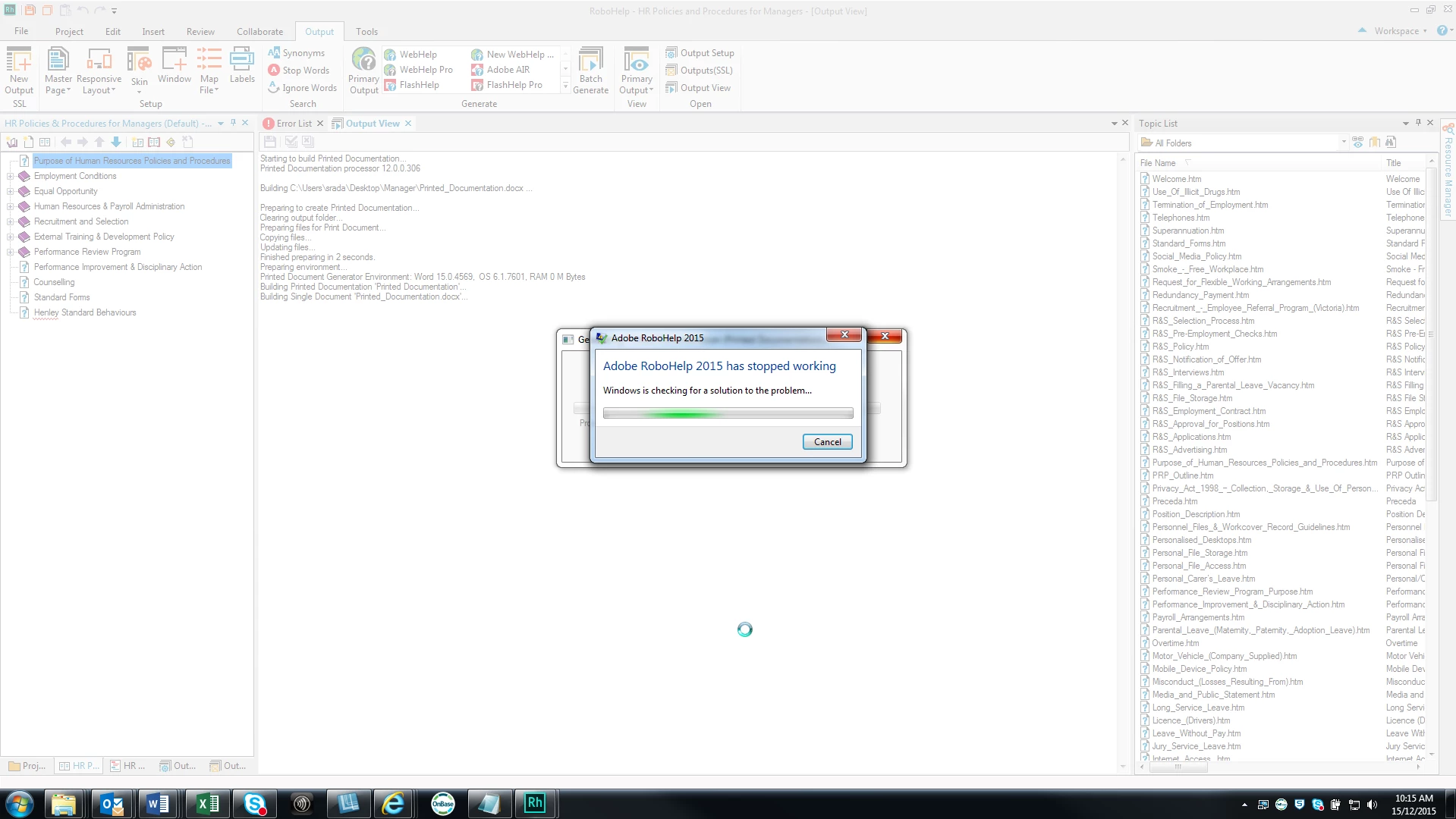The image size is (1456, 819).
Task: Open Primary Output view dropdown
Action: pyautogui.click(x=636, y=71)
